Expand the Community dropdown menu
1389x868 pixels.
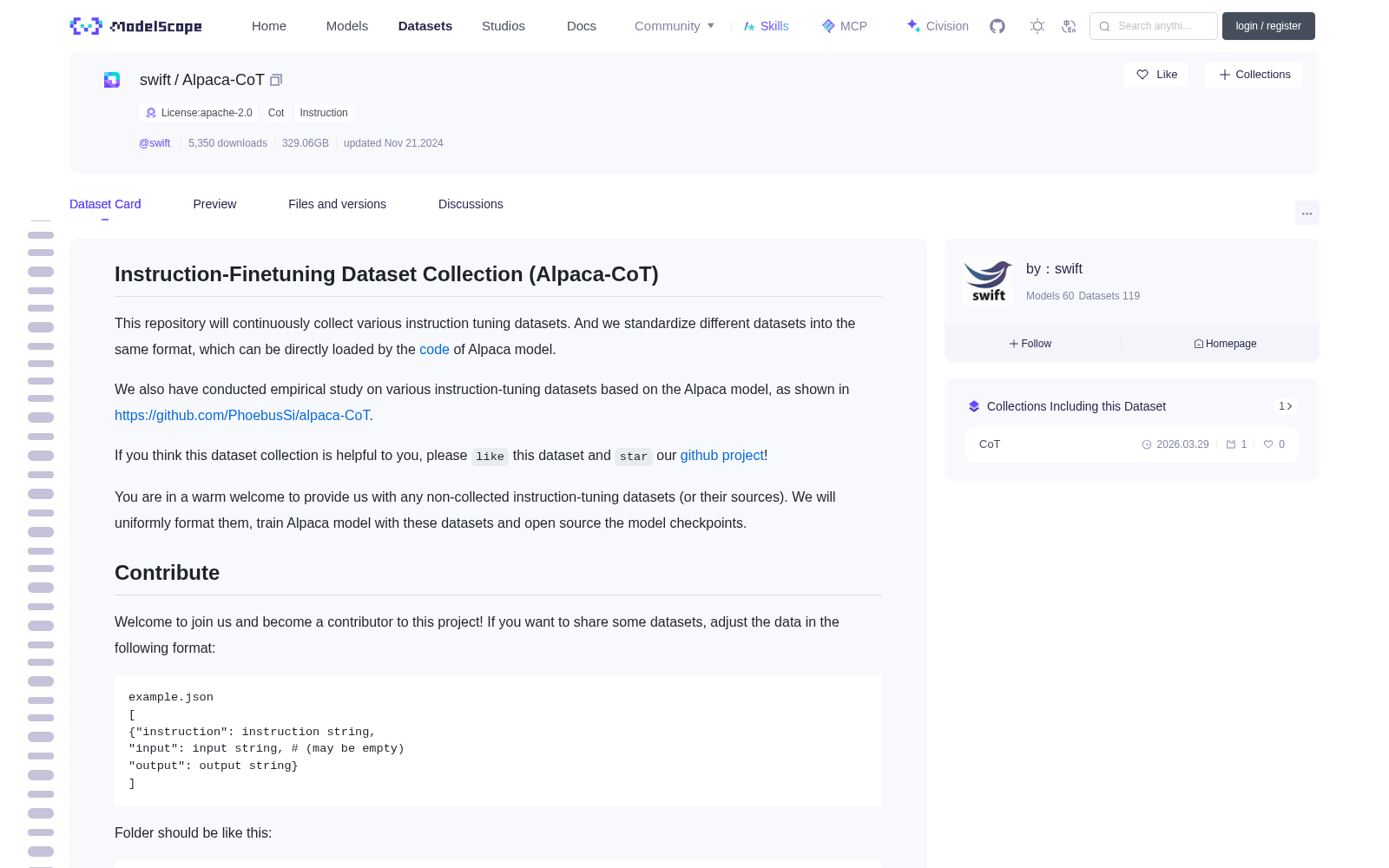675,26
